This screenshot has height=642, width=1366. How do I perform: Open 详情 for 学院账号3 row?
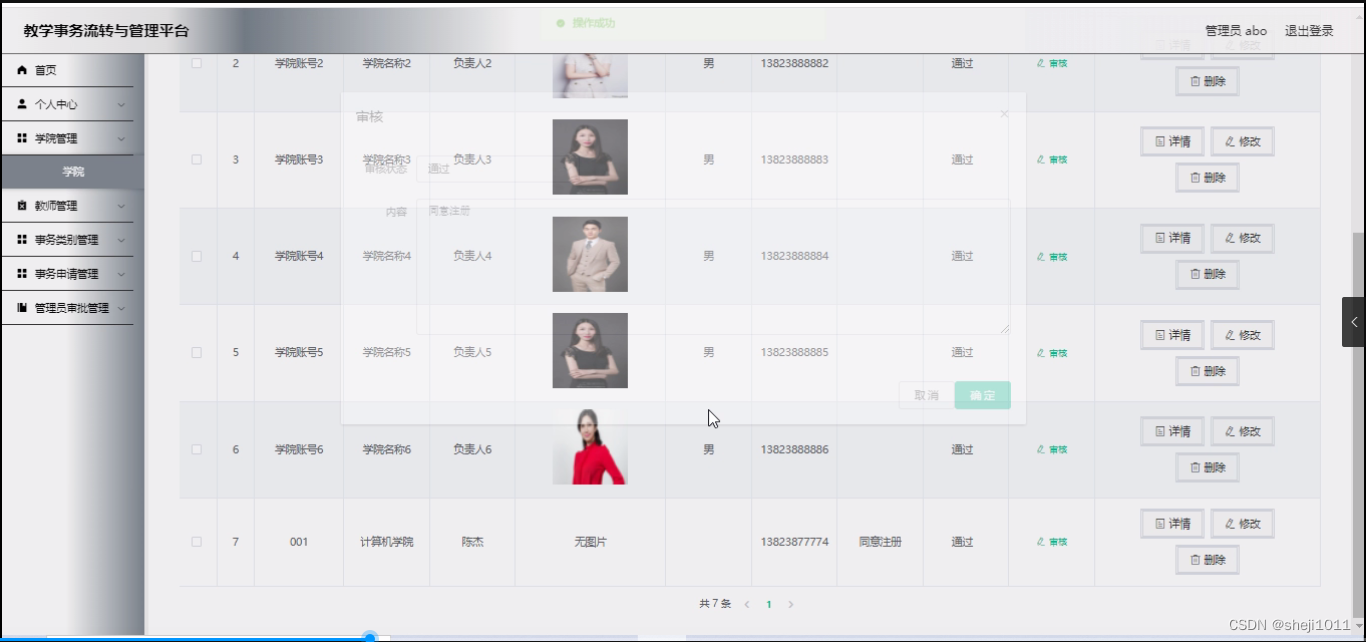[1172, 141]
